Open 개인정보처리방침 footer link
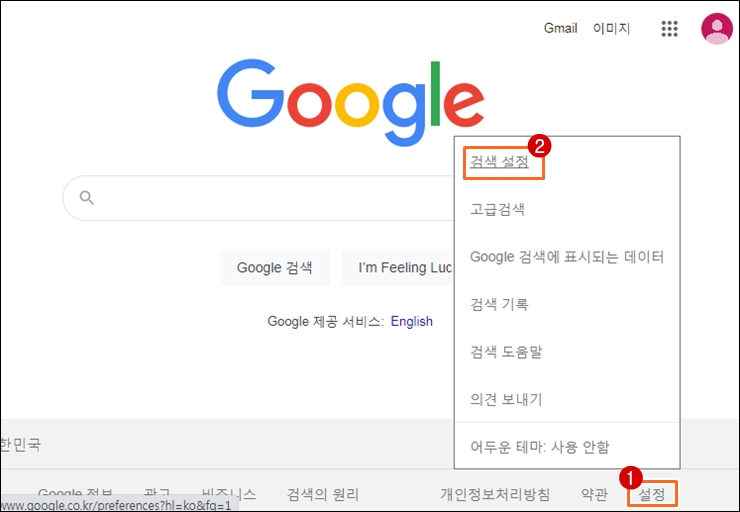This screenshot has height=512, width=740. tap(495, 494)
